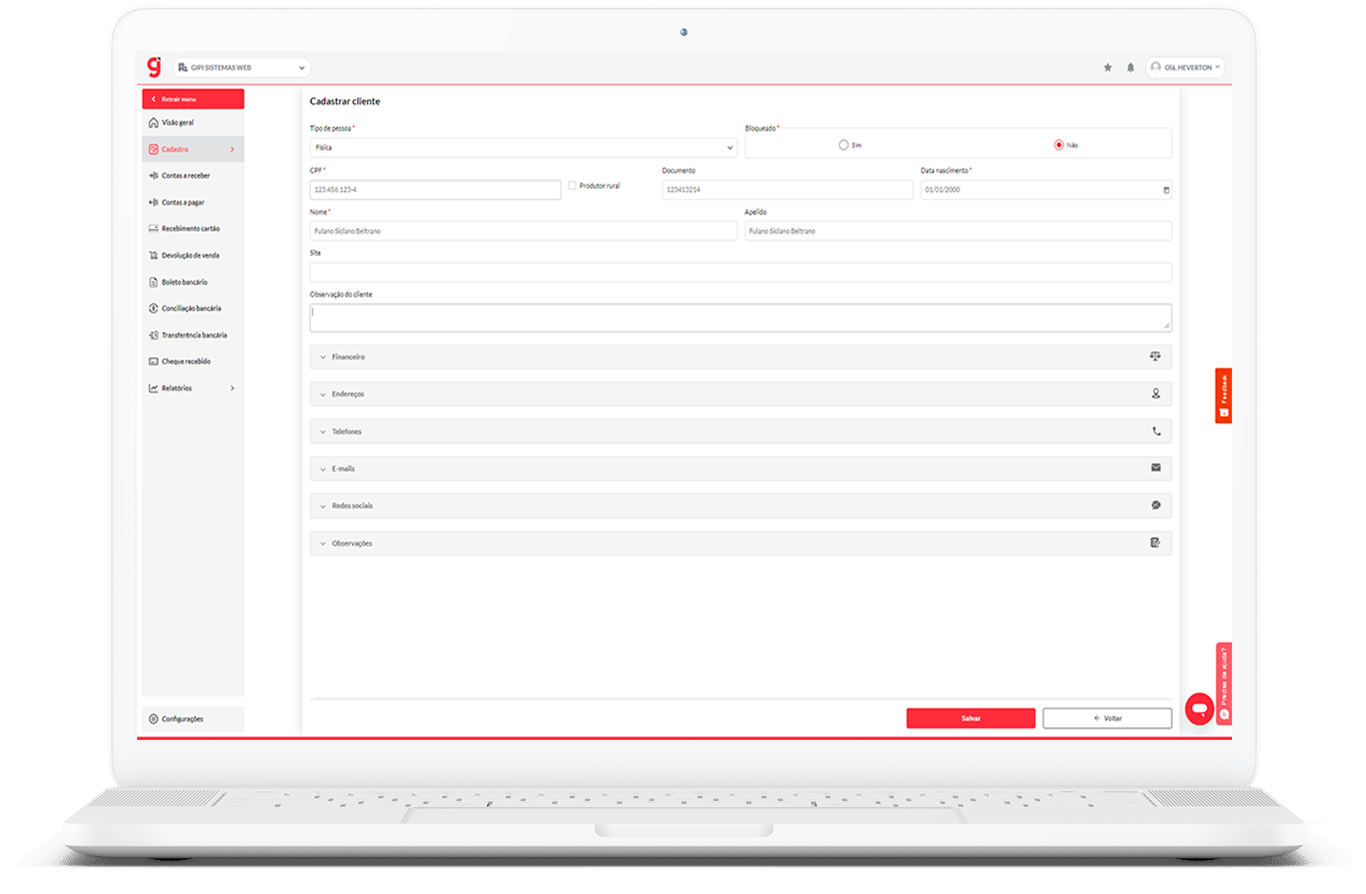Open the notifications bell icon
This screenshot has width=1366, height=894.
click(1131, 68)
